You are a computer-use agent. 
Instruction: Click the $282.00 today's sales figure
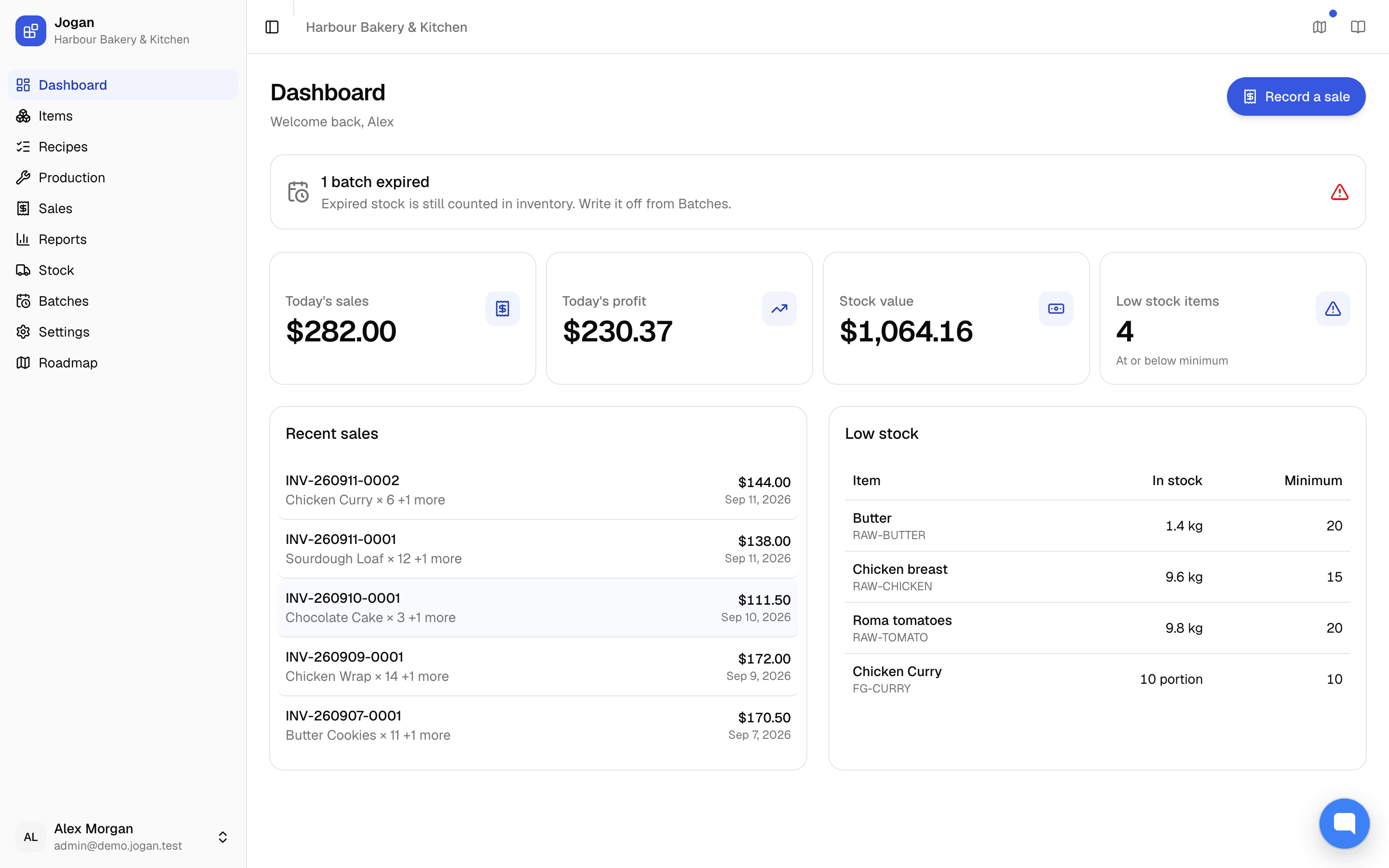coord(341,331)
